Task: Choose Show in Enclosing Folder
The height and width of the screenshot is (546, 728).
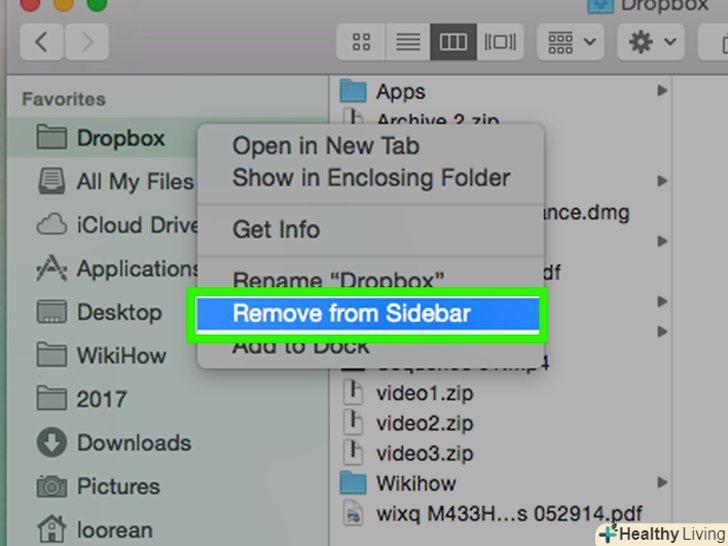Action: tap(371, 178)
